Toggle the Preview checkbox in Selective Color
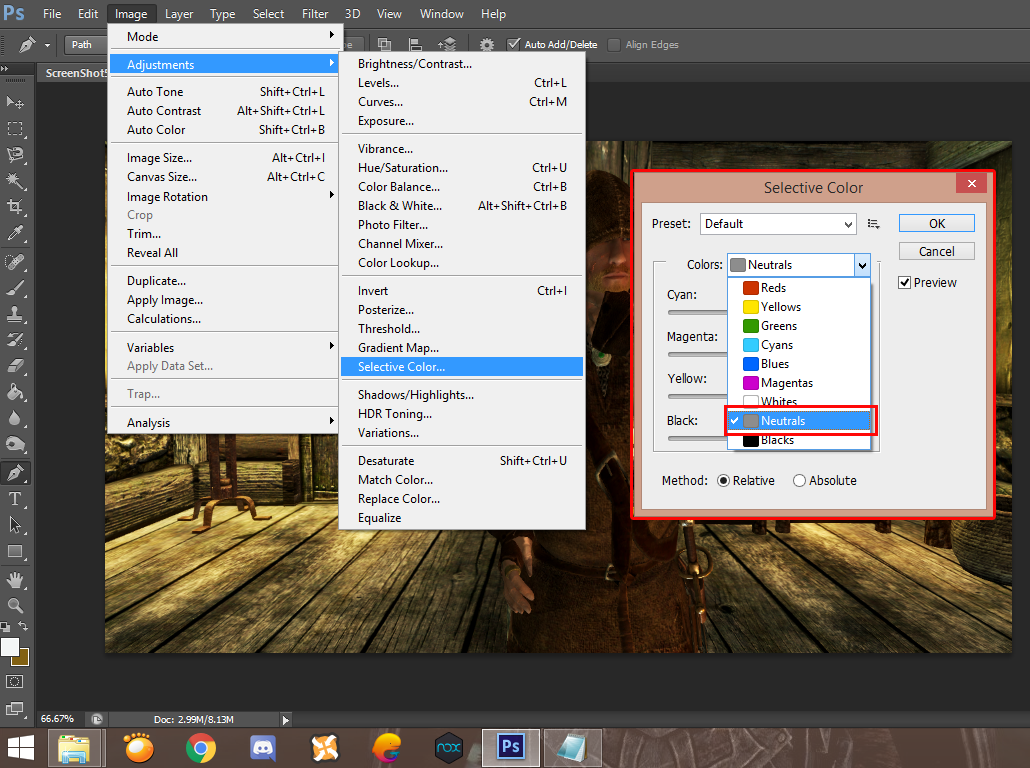The height and width of the screenshot is (768, 1030). tap(905, 282)
